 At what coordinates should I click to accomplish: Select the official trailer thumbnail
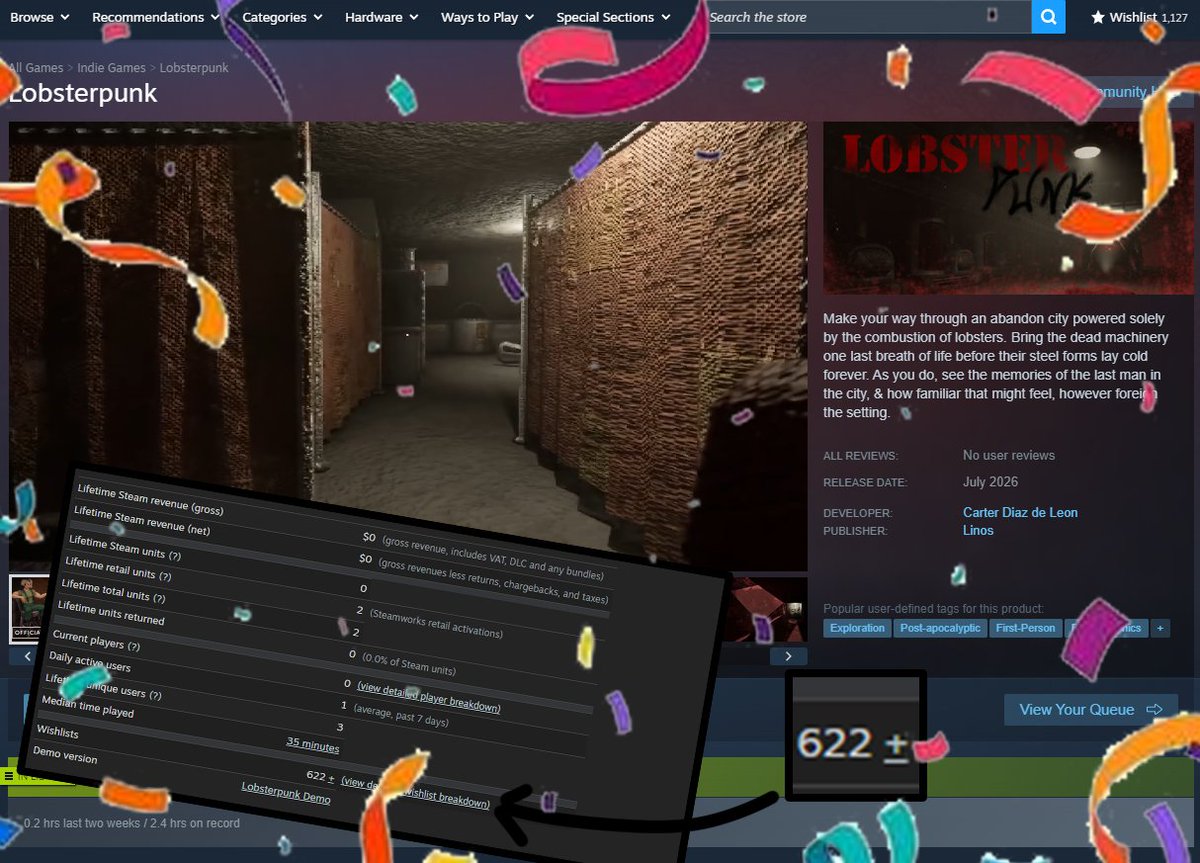[27, 609]
